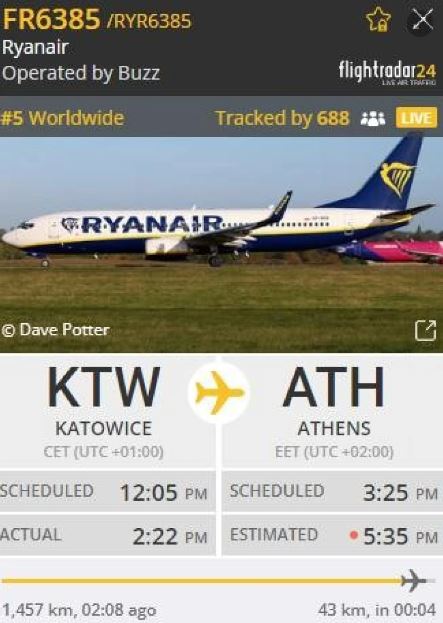
Task: Click the yellow airplane route icon
Action: click(219, 393)
